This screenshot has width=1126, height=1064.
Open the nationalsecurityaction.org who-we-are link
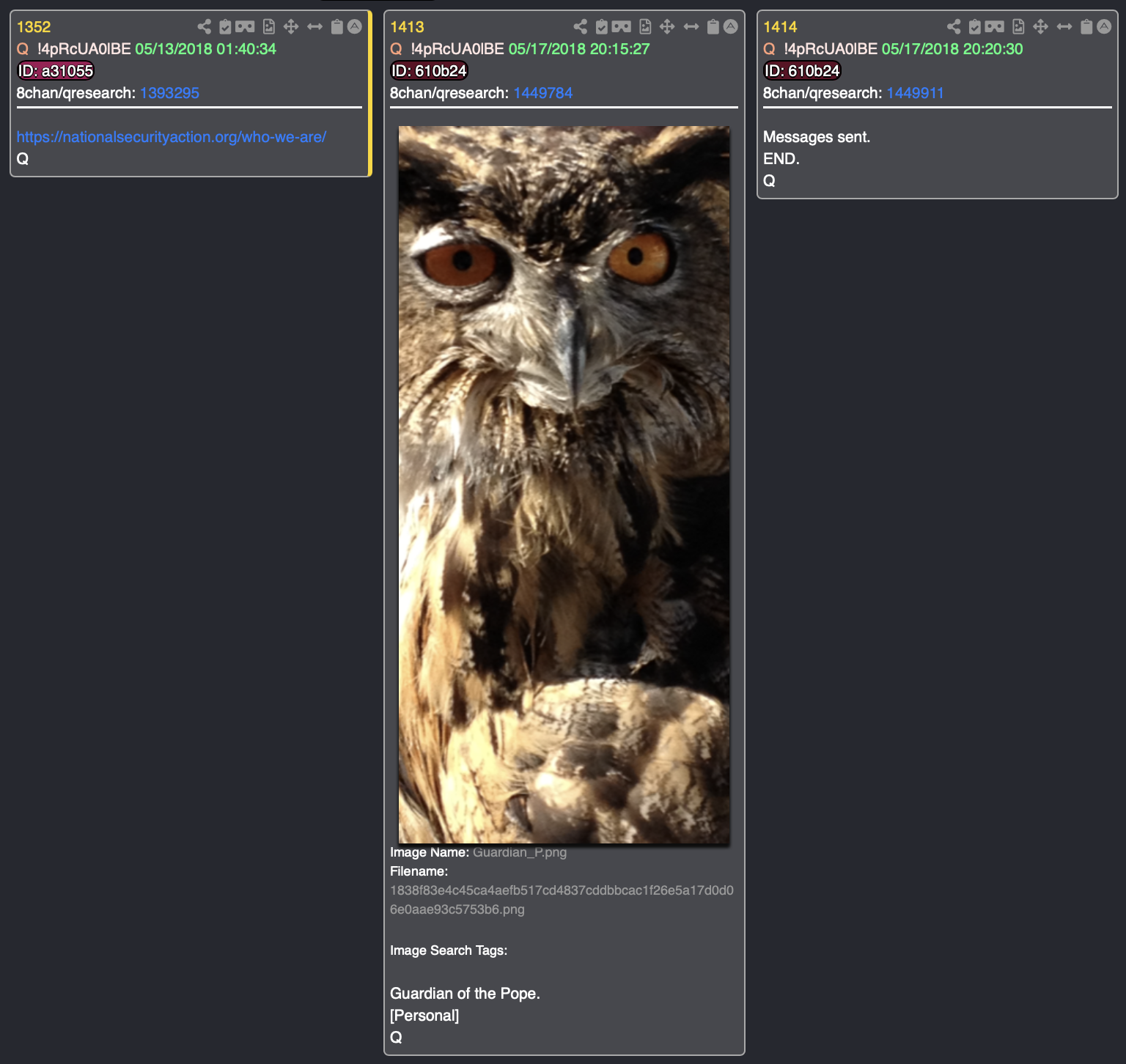click(x=172, y=137)
